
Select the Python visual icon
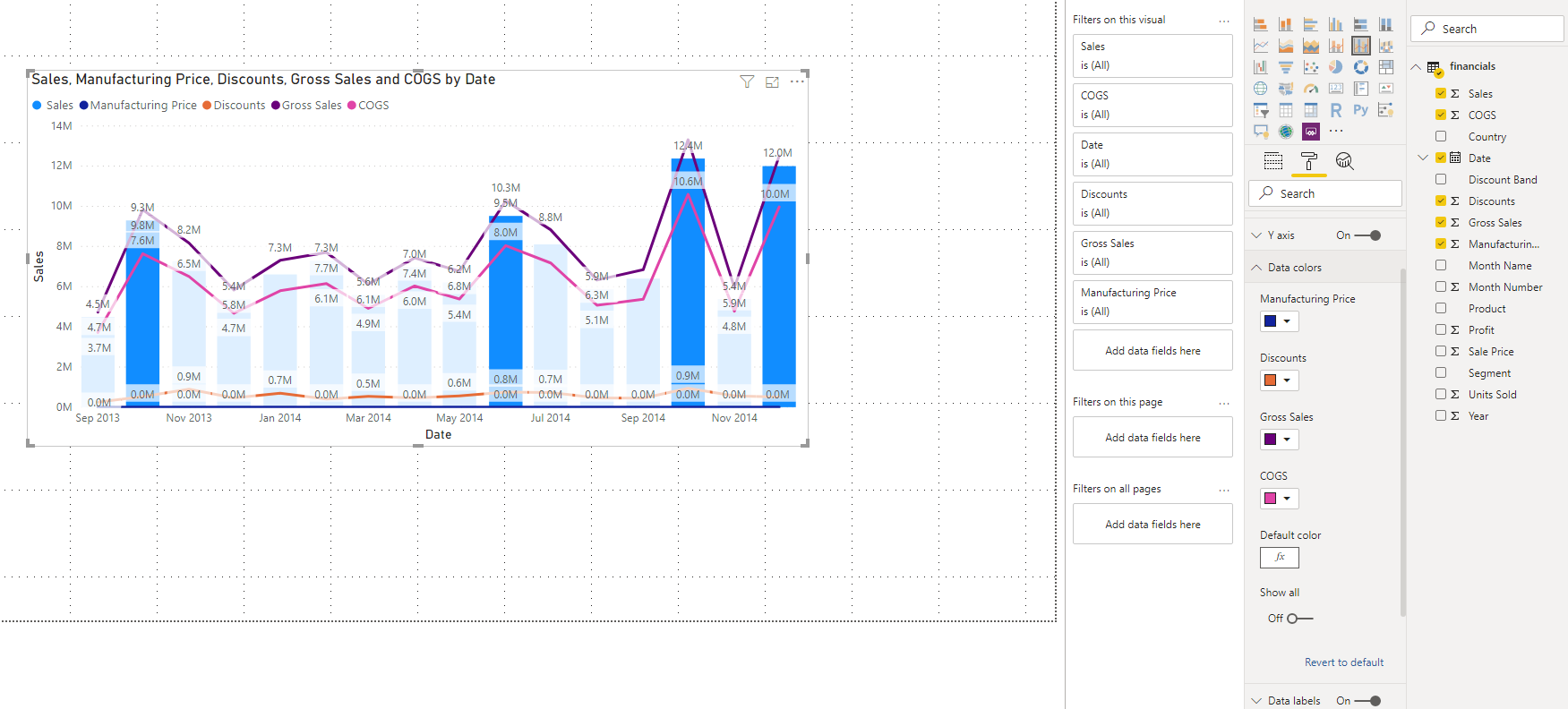click(x=1361, y=110)
